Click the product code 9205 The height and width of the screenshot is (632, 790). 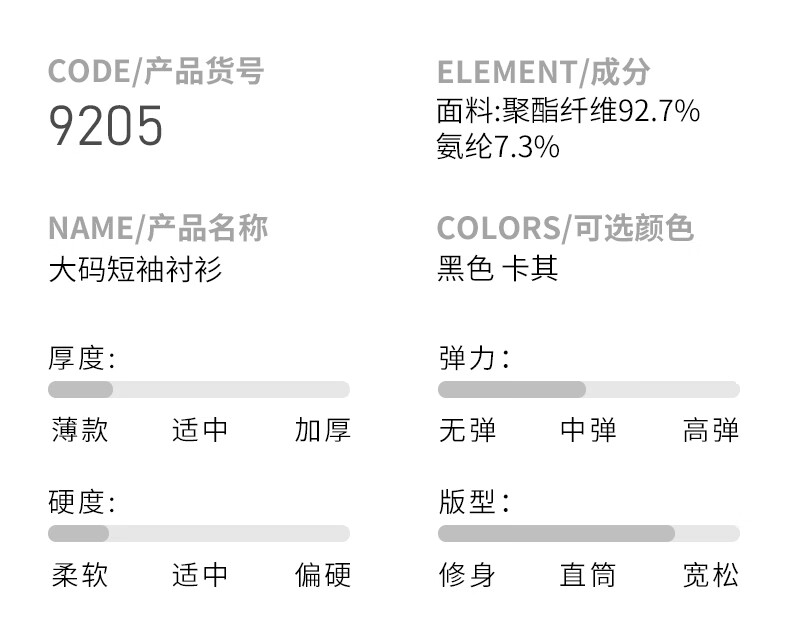(106, 127)
